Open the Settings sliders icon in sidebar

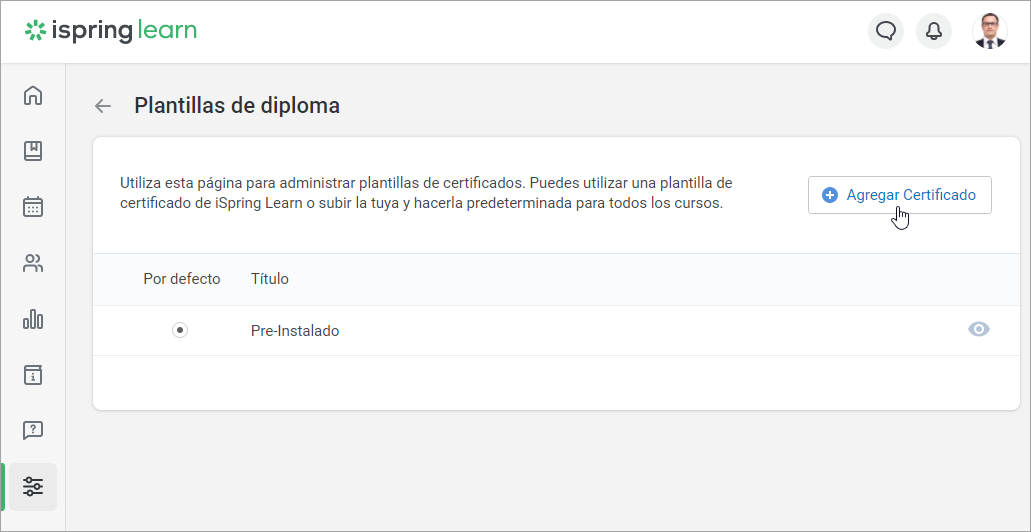33,487
